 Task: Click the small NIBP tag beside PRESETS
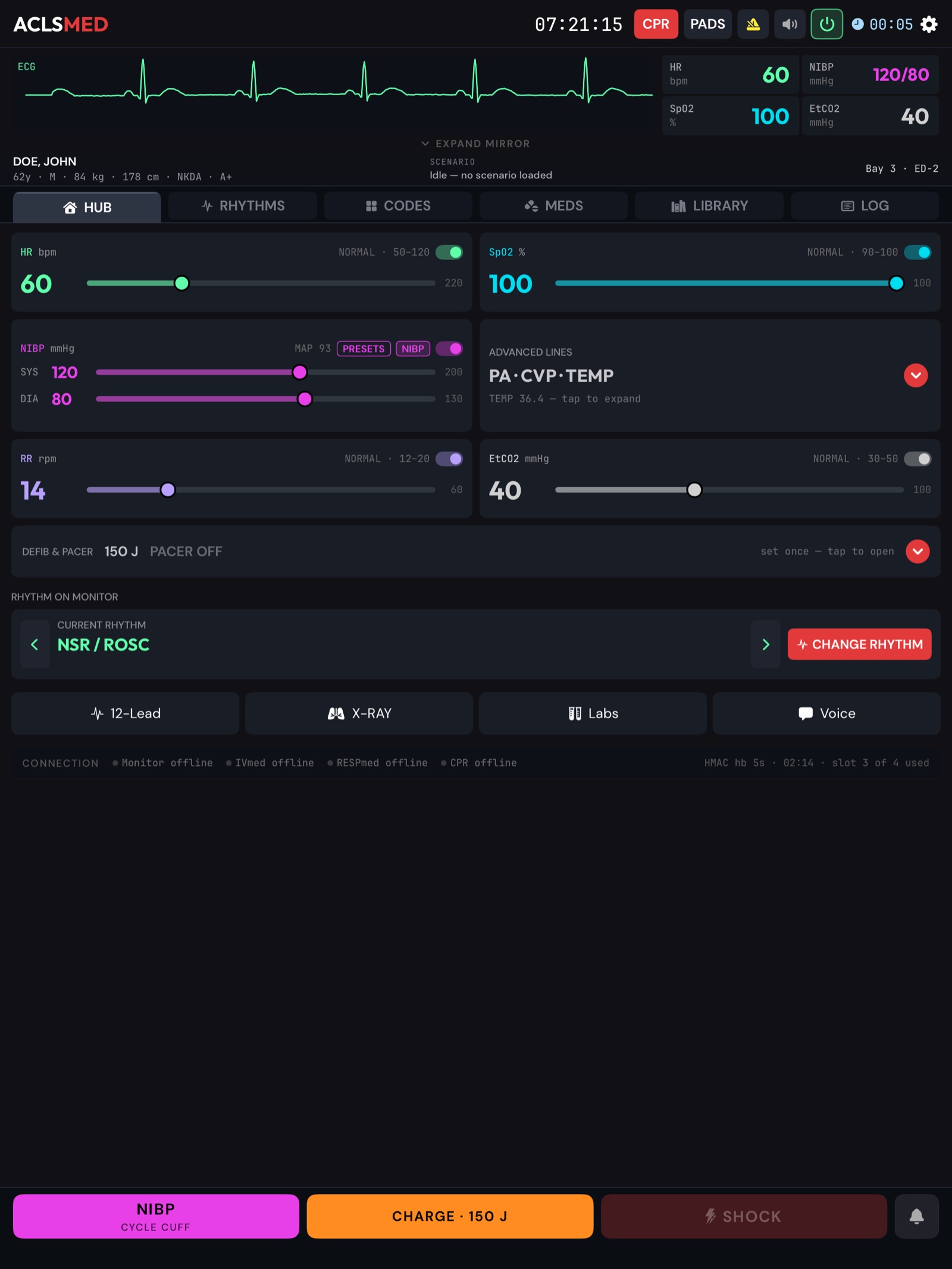coord(413,349)
